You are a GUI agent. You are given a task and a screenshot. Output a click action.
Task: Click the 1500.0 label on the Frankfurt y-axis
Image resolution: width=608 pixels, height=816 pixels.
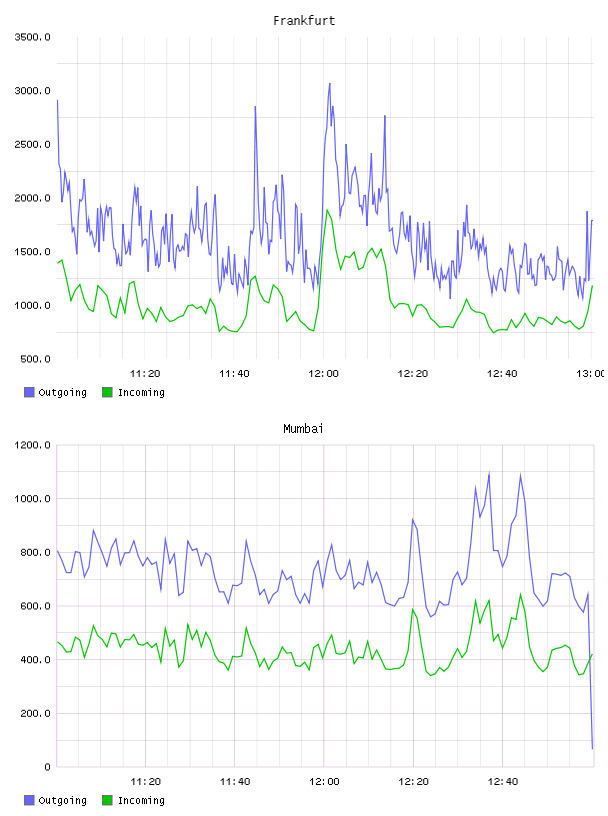pyautogui.click(x=32, y=251)
